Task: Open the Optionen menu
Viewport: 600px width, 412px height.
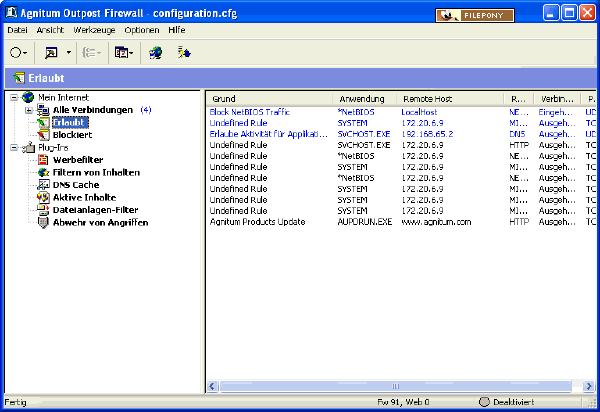Action: pos(142,30)
